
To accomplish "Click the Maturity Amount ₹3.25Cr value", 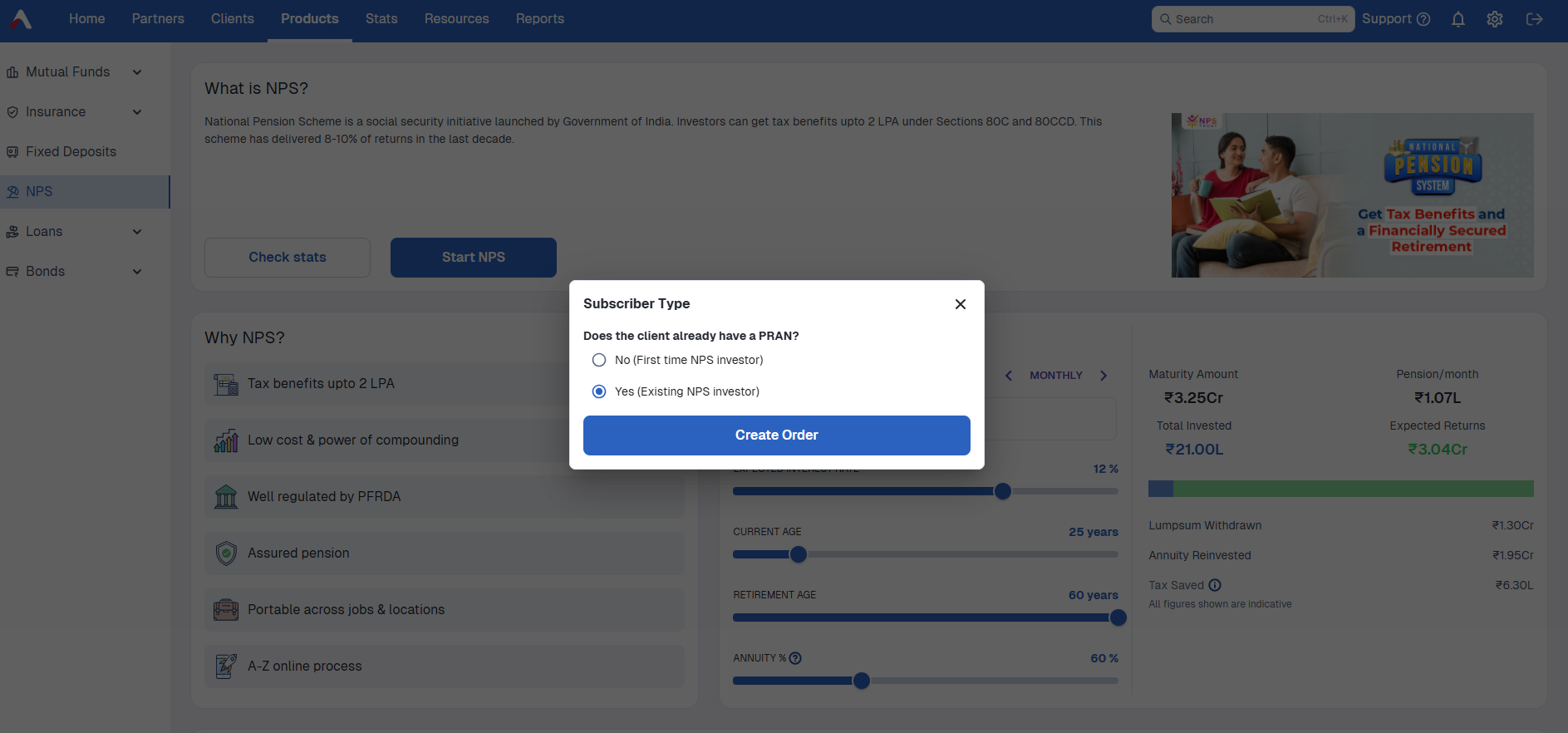I will click(1194, 398).
